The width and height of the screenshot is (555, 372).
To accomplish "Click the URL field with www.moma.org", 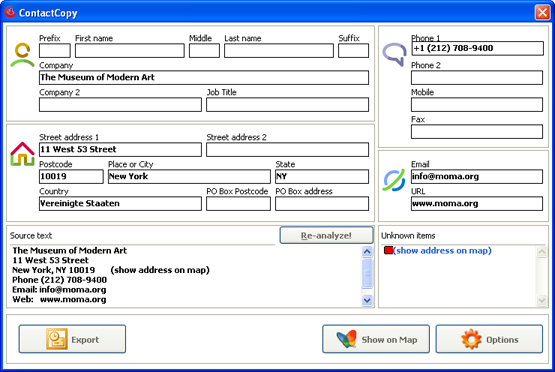I will 477,204.
